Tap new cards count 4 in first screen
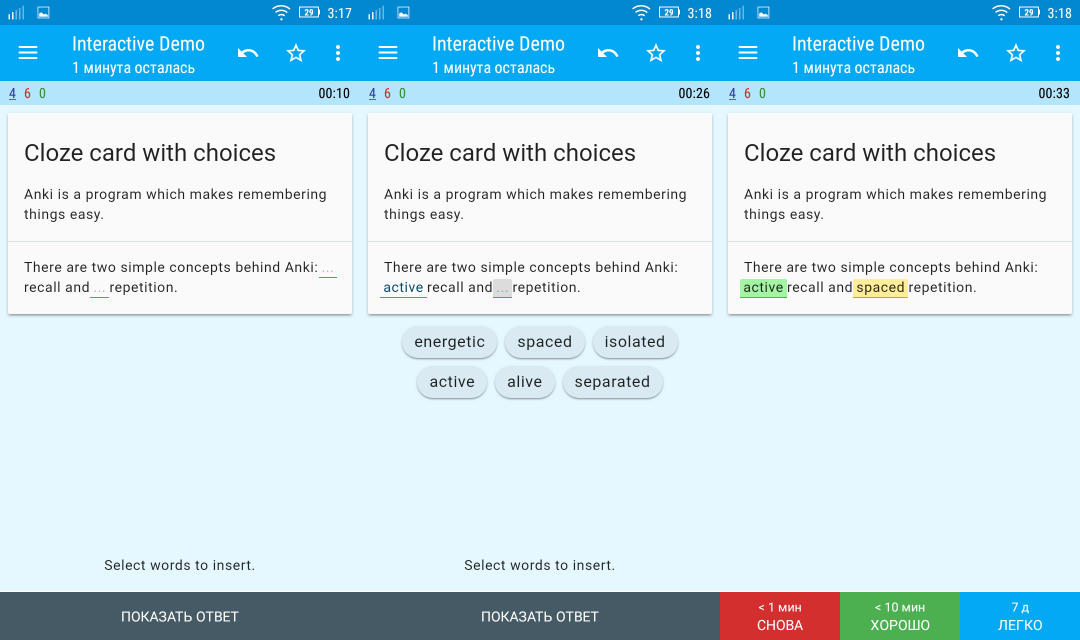This screenshot has width=1080, height=640. (x=12, y=94)
